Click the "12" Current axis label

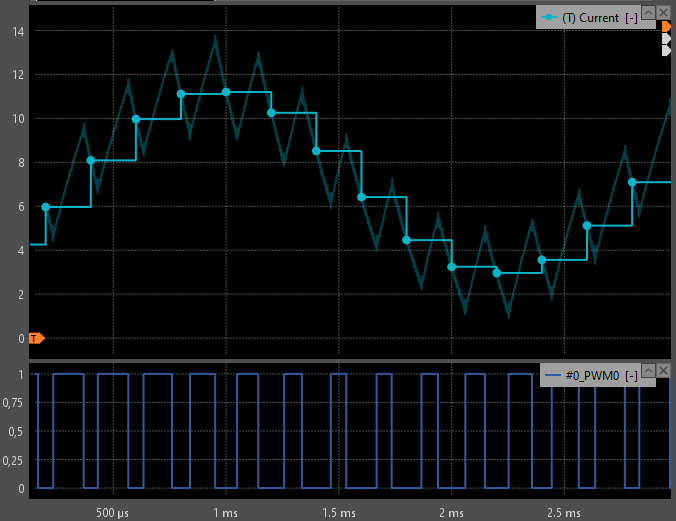coord(18,75)
